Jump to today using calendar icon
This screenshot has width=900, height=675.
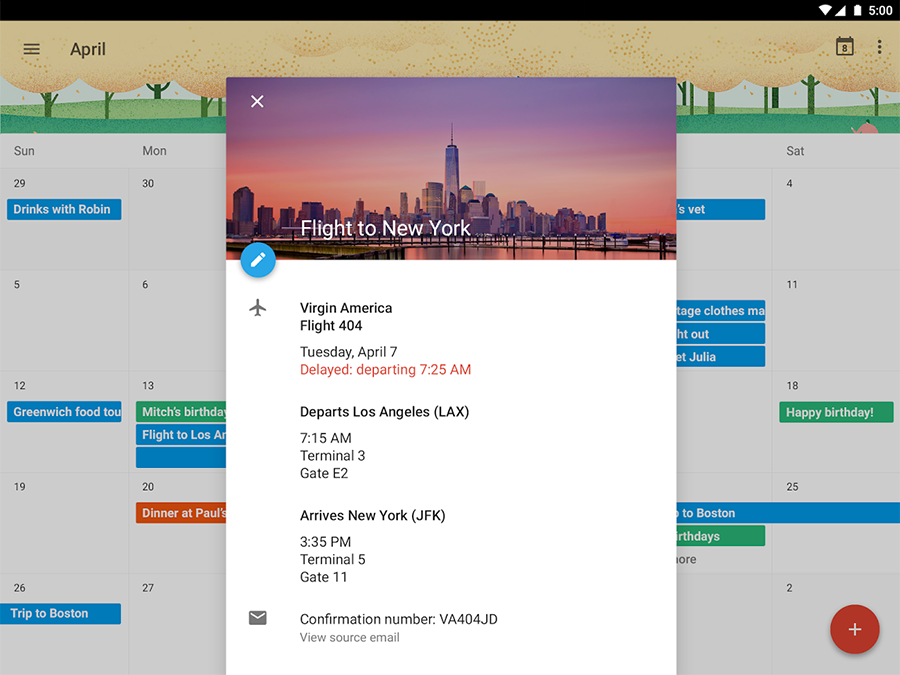(844, 47)
